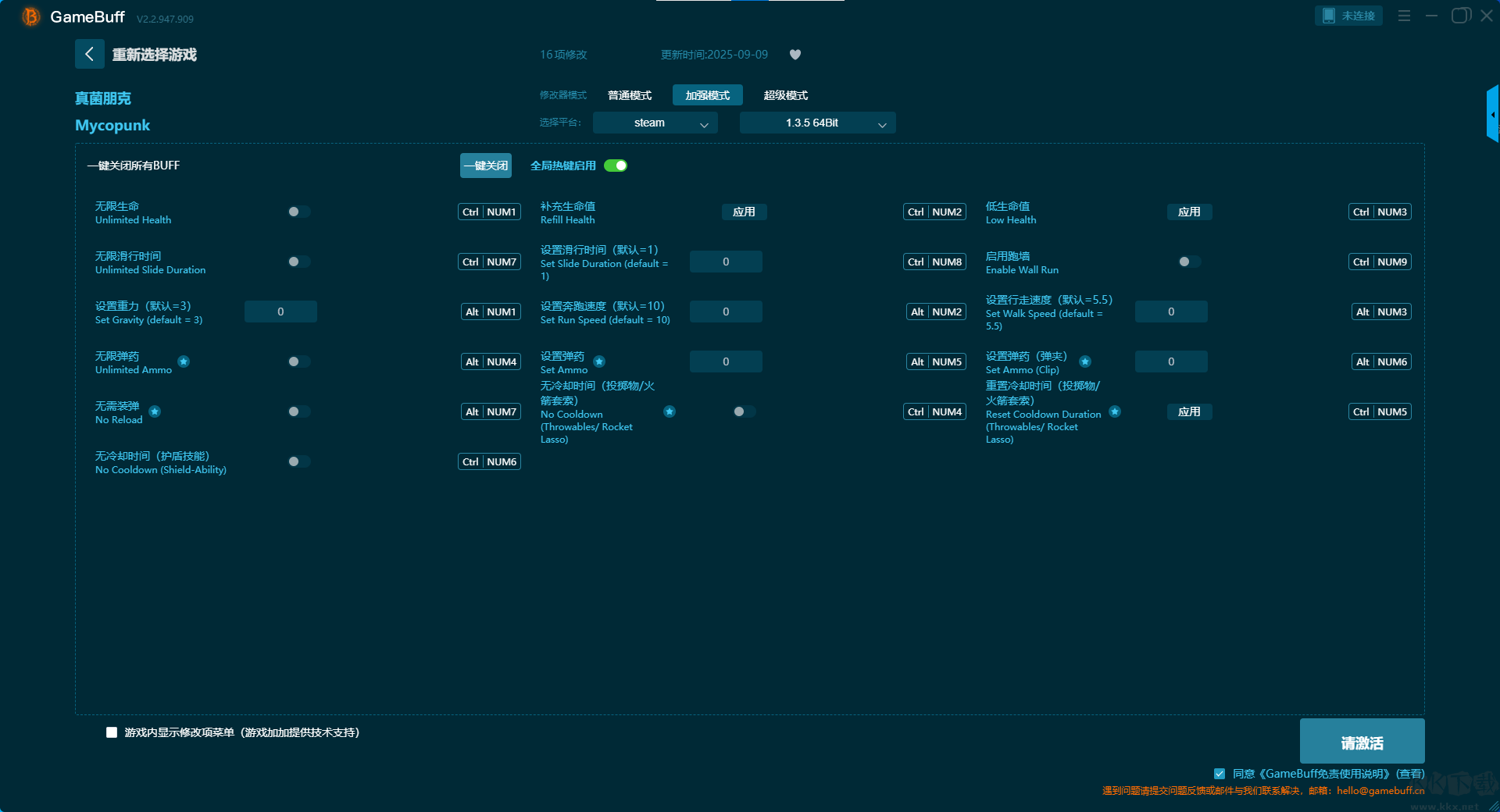The width and height of the screenshot is (1500, 812).
Task: Click Ctrl NUM2 hotkey for Refill Health
Action: click(934, 212)
